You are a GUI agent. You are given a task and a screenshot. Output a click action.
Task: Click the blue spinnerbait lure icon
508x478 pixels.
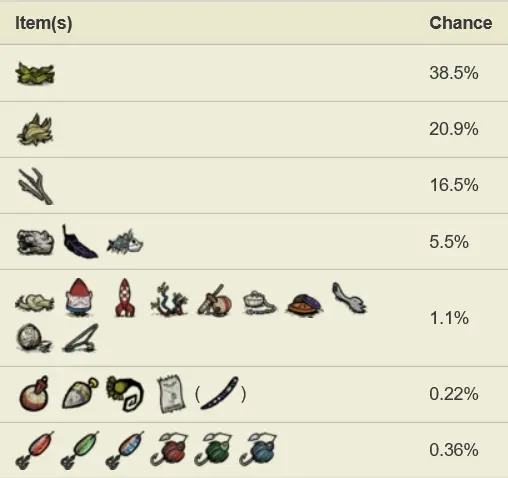(x=258, y=449)
